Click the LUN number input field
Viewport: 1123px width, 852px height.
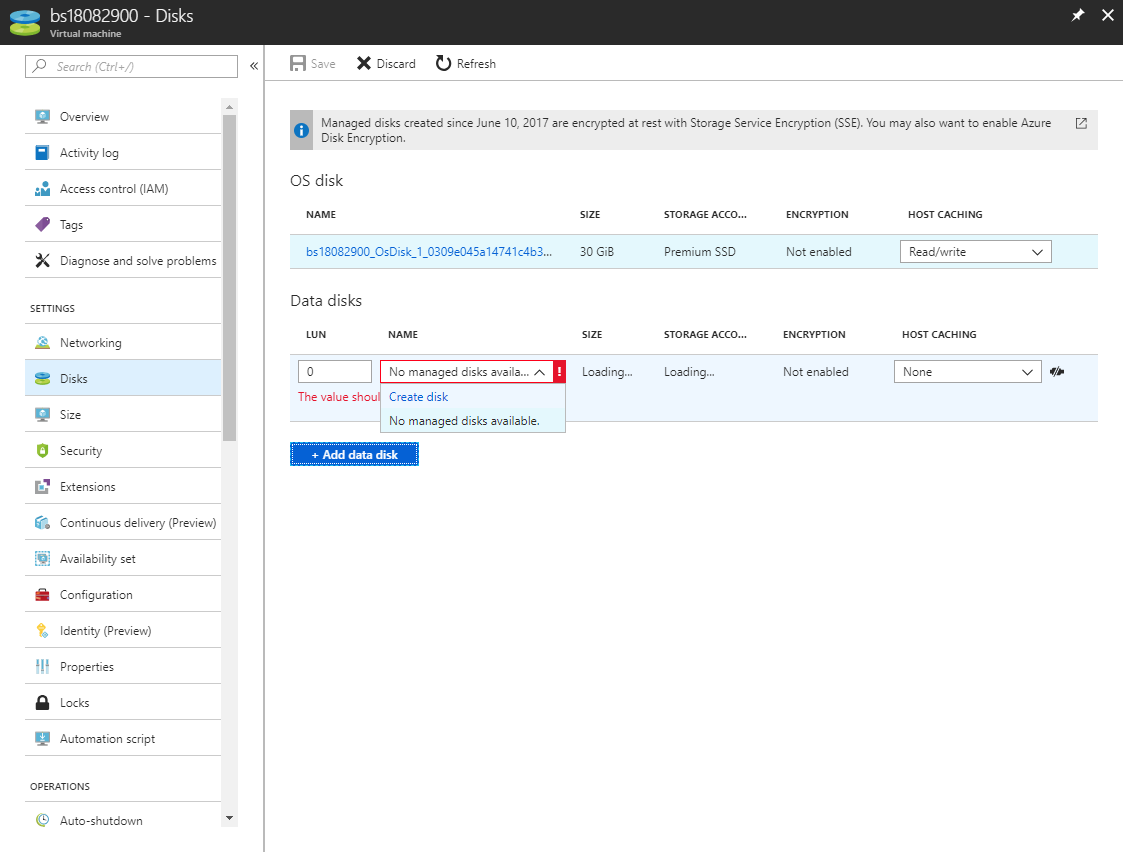[x=335, y=372]
